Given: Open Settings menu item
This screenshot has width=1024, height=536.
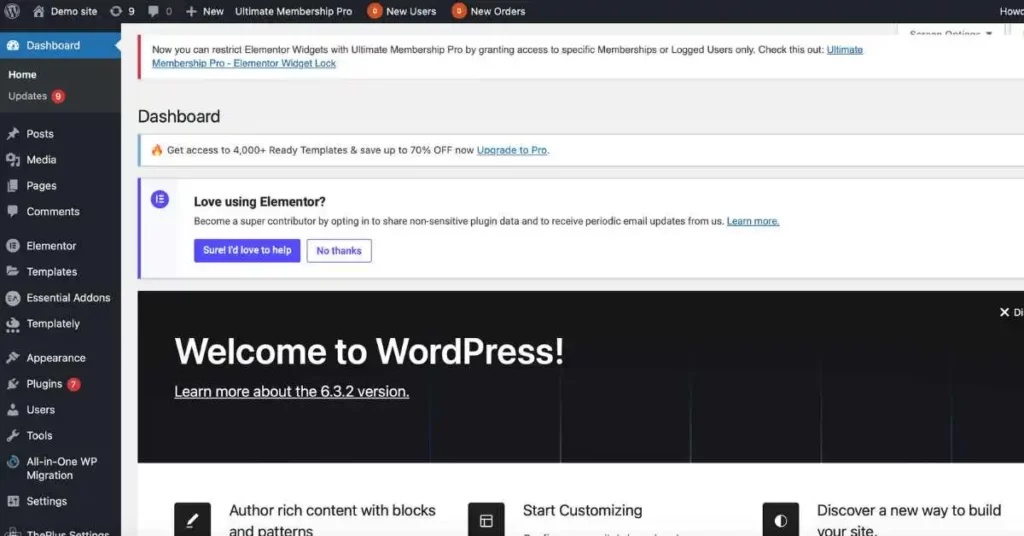Looking at the screenshot, I should [x=46, y=501].
